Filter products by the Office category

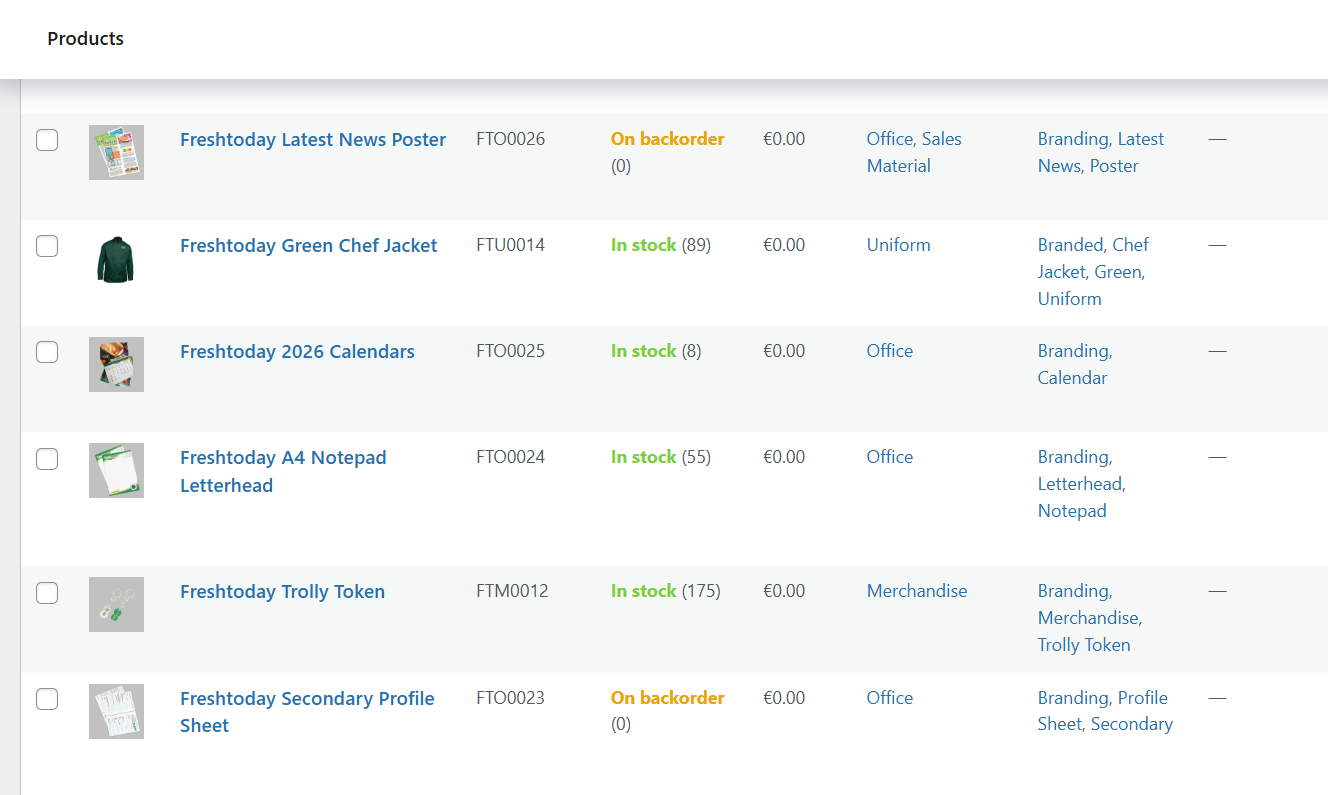click(889, 351)
